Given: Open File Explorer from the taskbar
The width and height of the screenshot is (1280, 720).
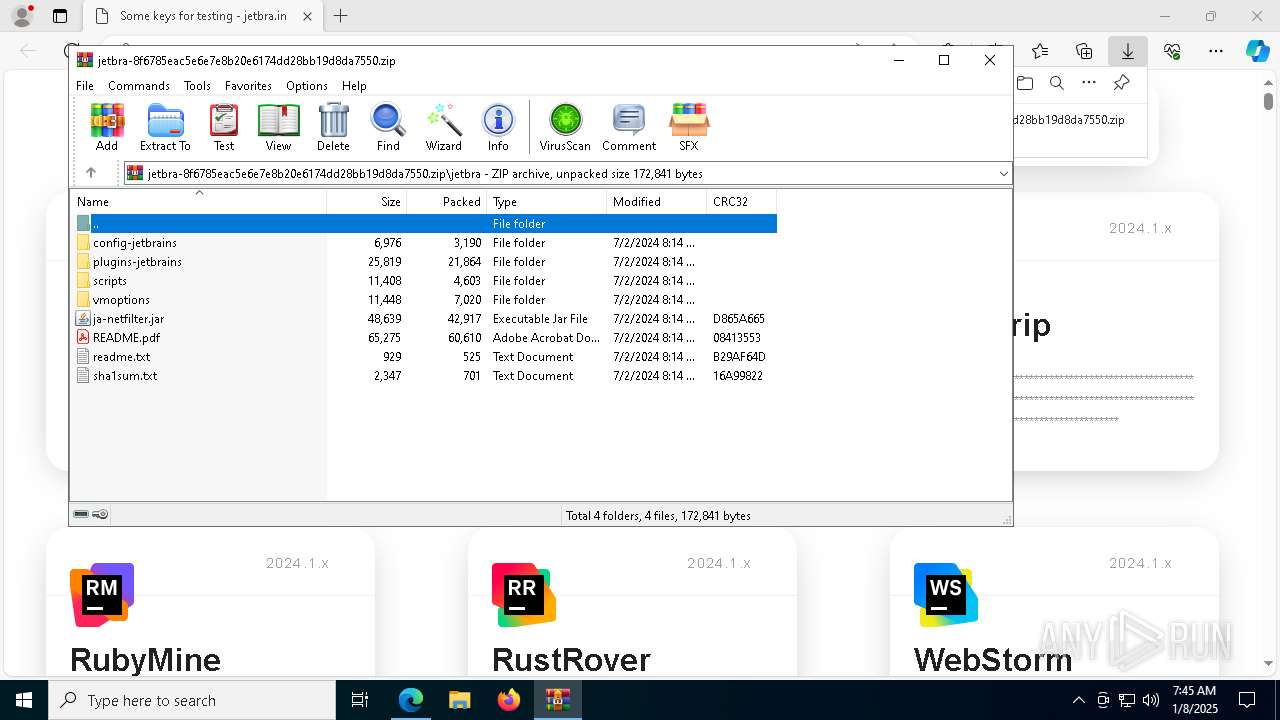Looking at the screenshot, I should (459, 700).
